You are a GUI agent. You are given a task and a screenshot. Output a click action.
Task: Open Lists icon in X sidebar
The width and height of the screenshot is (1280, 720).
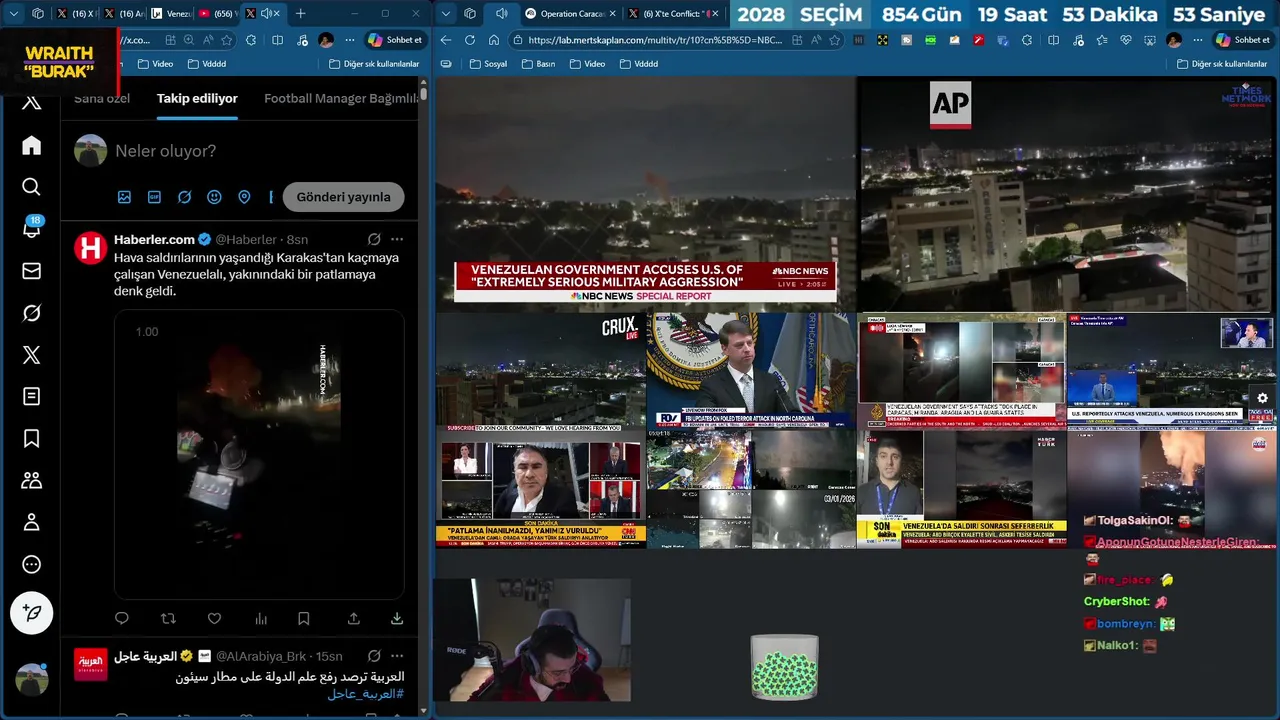pyautogui.click(x=31, y=396)
